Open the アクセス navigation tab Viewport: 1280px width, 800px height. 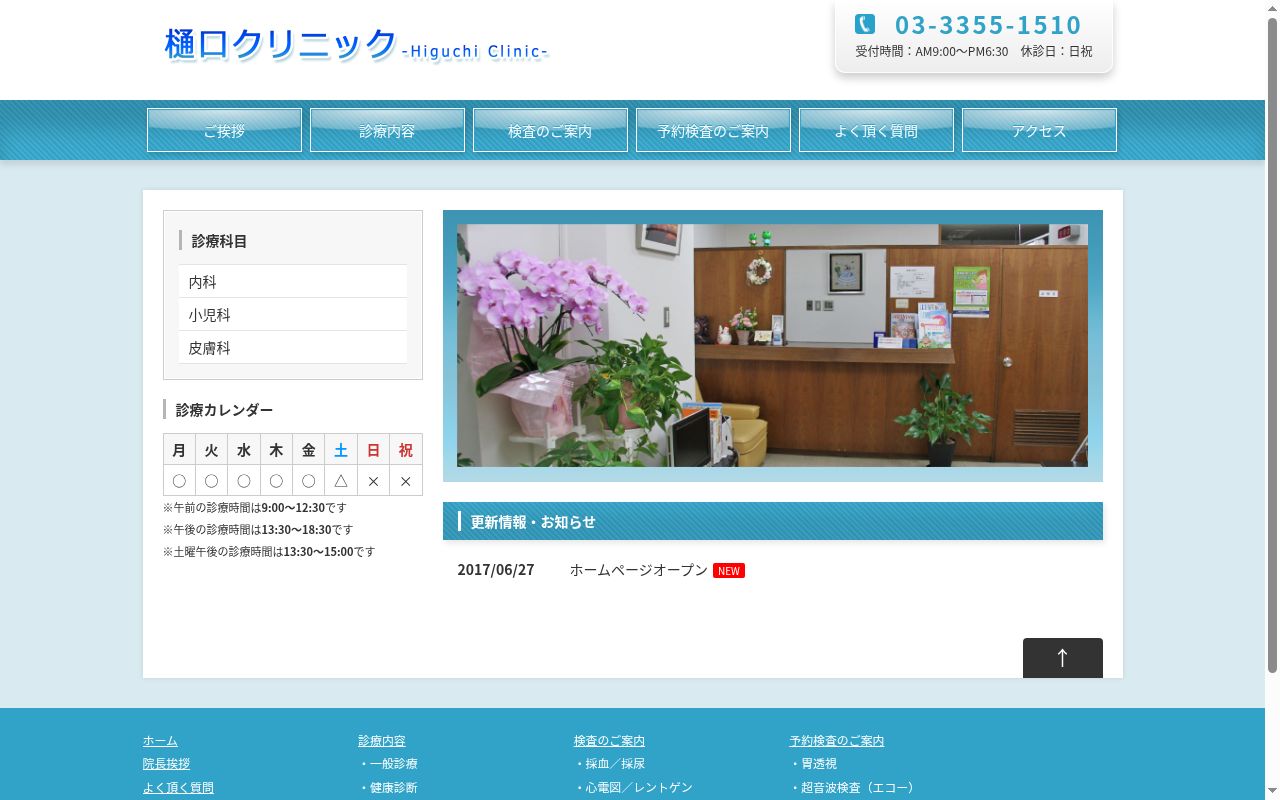click(1039, 130)
